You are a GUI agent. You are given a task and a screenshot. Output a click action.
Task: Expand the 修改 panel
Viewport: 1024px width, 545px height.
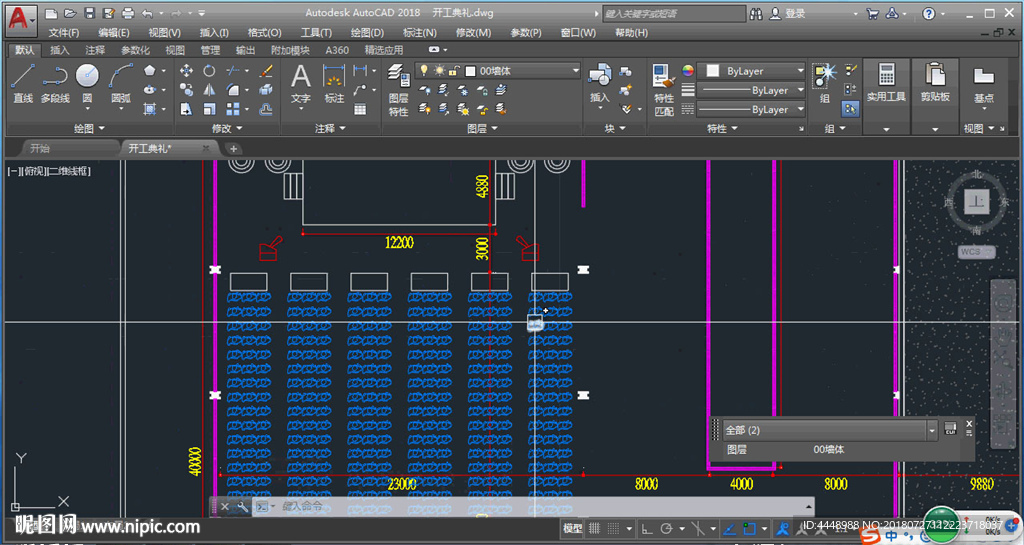226,129
